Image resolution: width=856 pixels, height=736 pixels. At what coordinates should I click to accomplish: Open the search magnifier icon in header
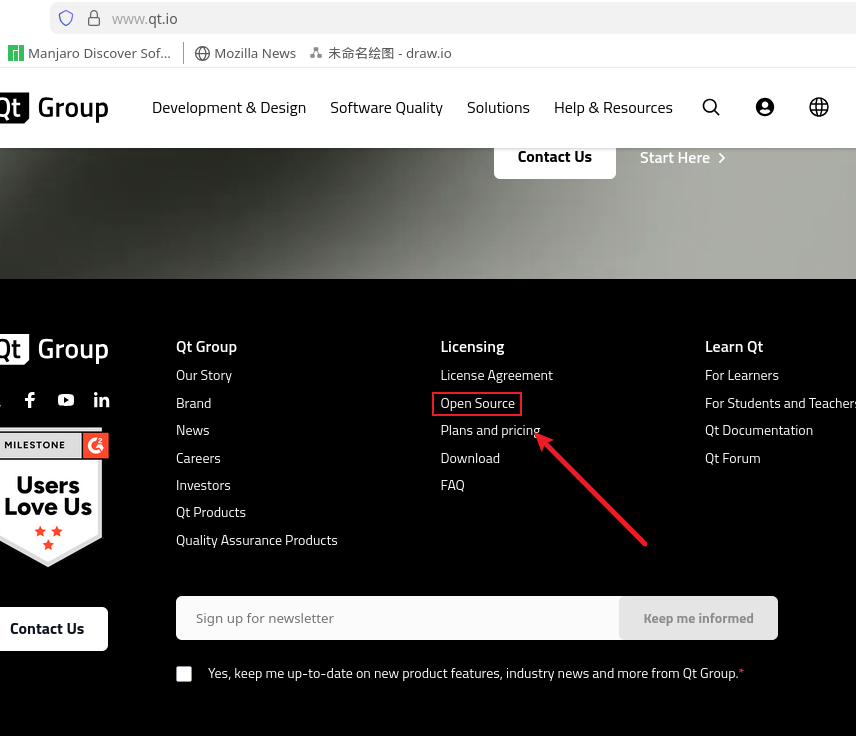[x=711, y=107]
